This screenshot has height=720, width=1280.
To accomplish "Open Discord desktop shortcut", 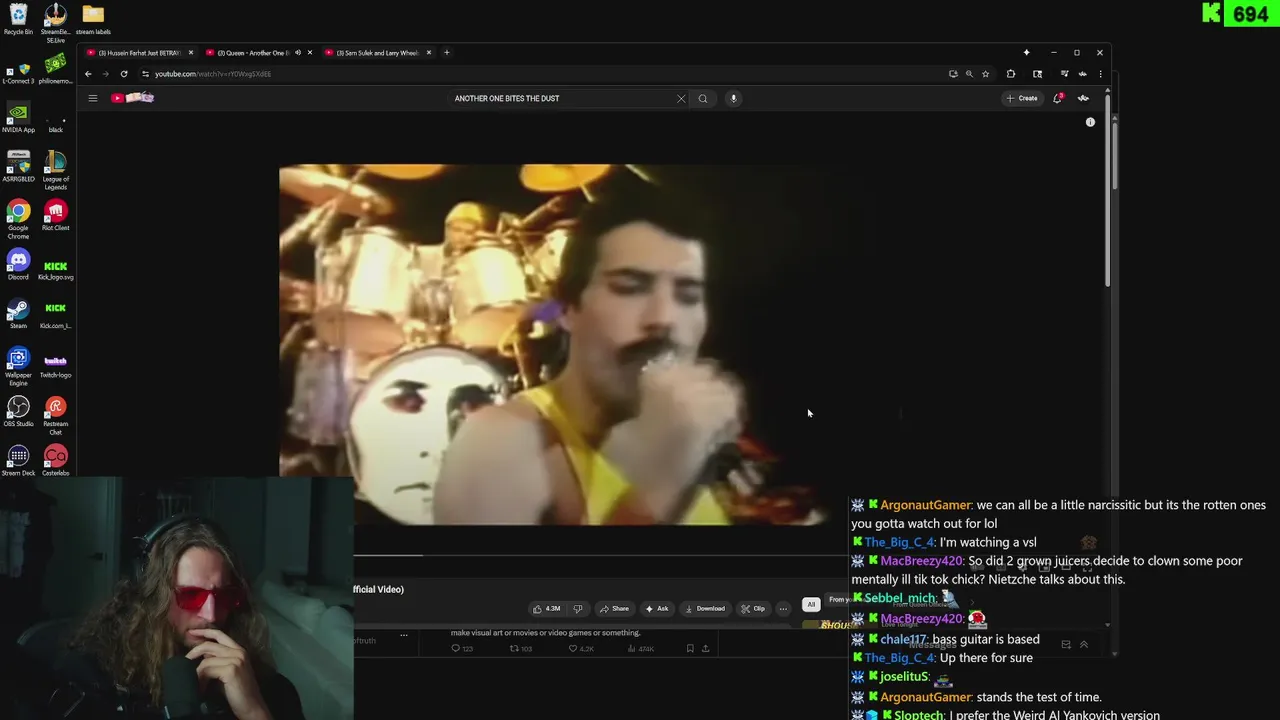I will click(x=18, y=265).
